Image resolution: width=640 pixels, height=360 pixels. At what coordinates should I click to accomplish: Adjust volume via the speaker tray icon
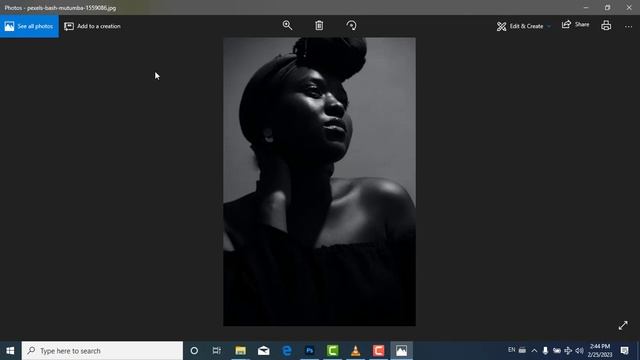(579, 351)
